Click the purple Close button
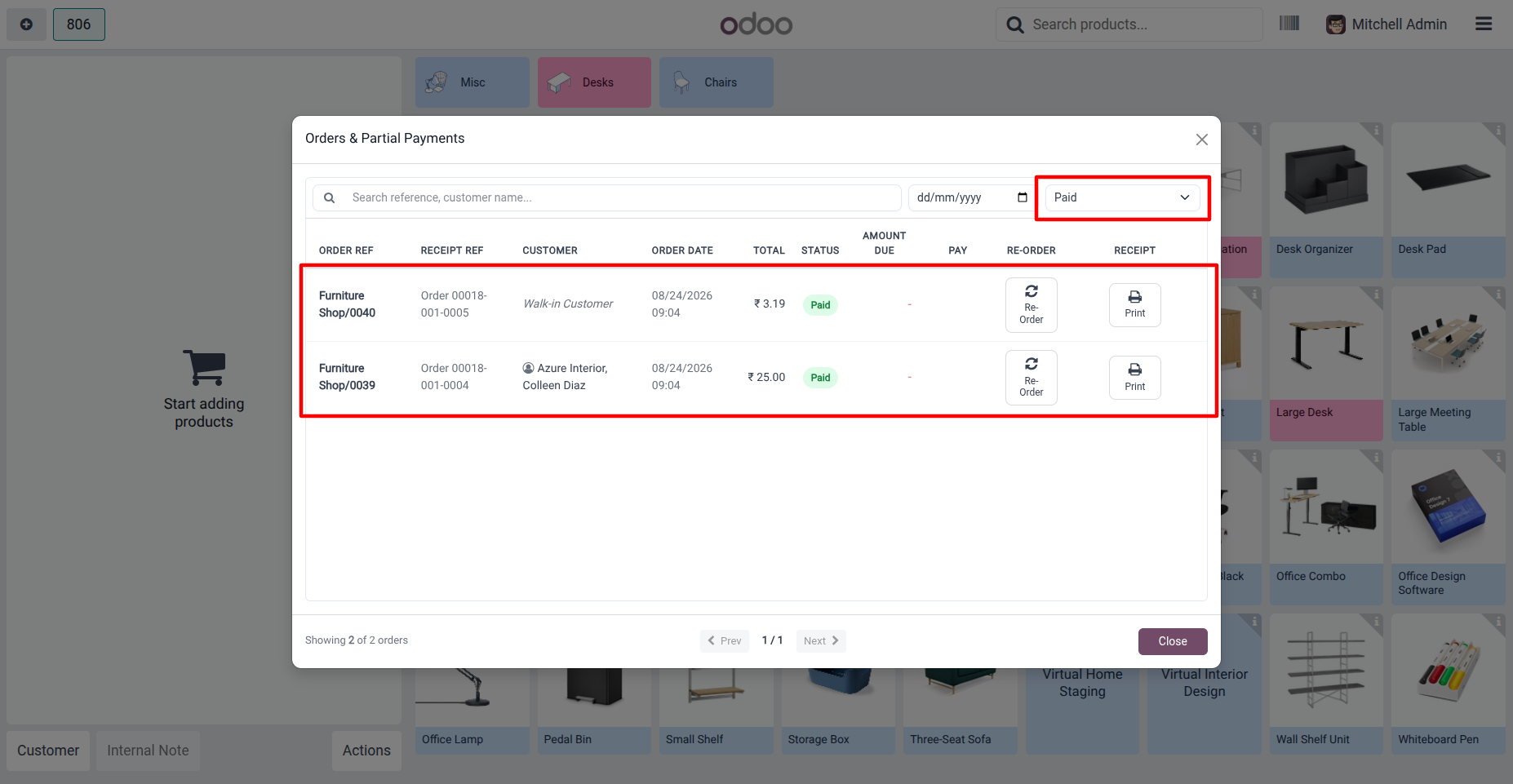 pos(1173,641)
